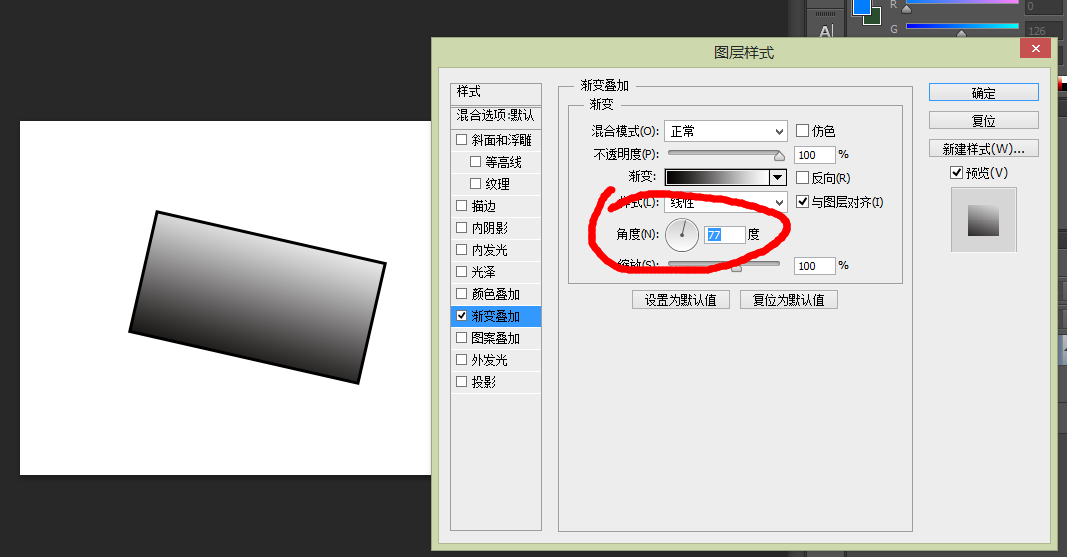Screen dimensions: 1067x557
Task: Enable 图案叠加 style checkbox
Action: pyautogui.click(x=461, y=337)
